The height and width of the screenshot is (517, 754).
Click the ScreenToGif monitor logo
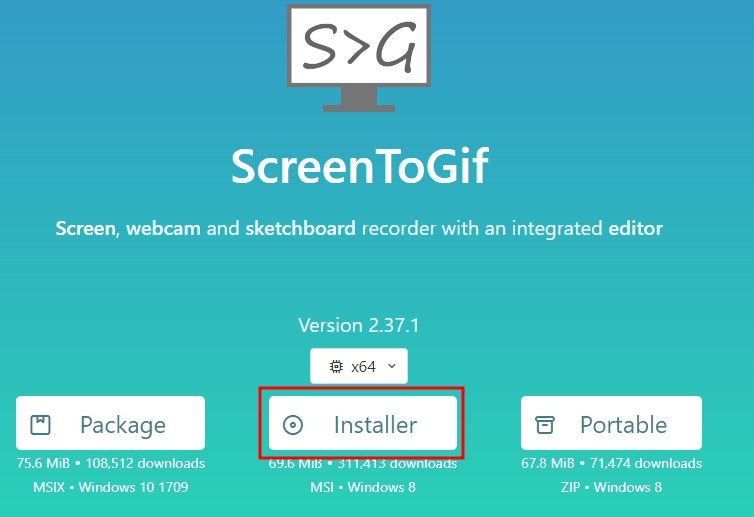359,58
